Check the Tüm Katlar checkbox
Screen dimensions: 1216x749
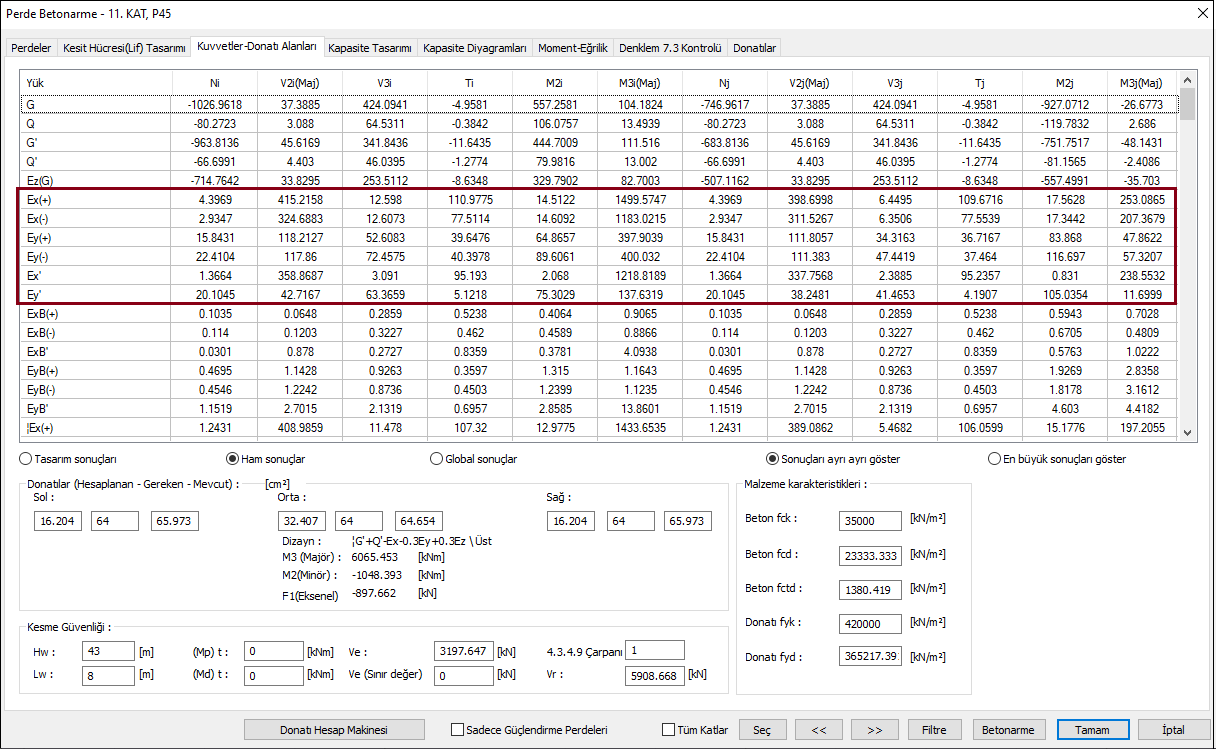pos(669,730)
